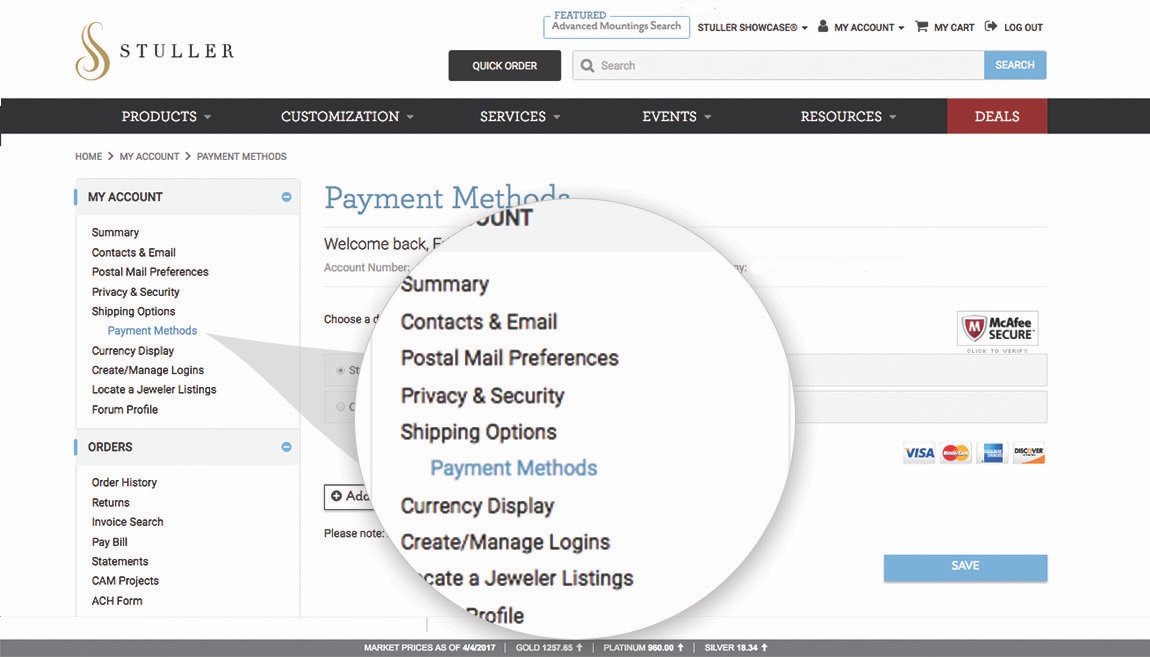Viewport: 1150px width, 657px height.
Task: Open Returns in the sidebar
Action: coord(110,502)
